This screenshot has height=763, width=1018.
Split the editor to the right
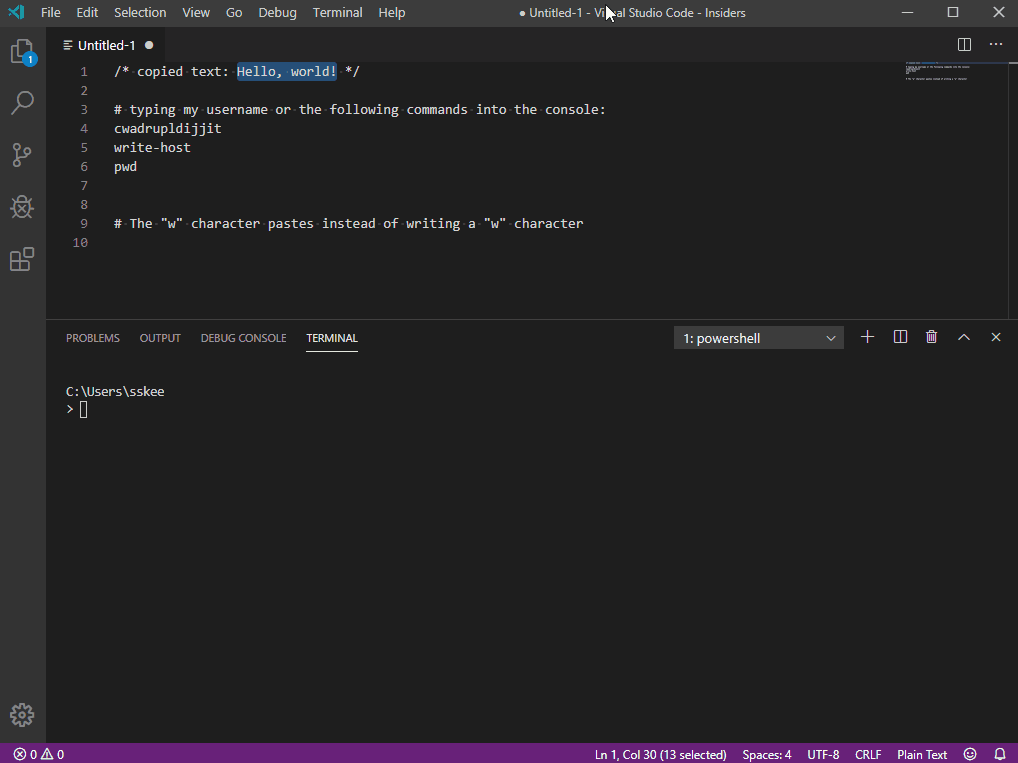pyautogui.click(x=964, y=44)
